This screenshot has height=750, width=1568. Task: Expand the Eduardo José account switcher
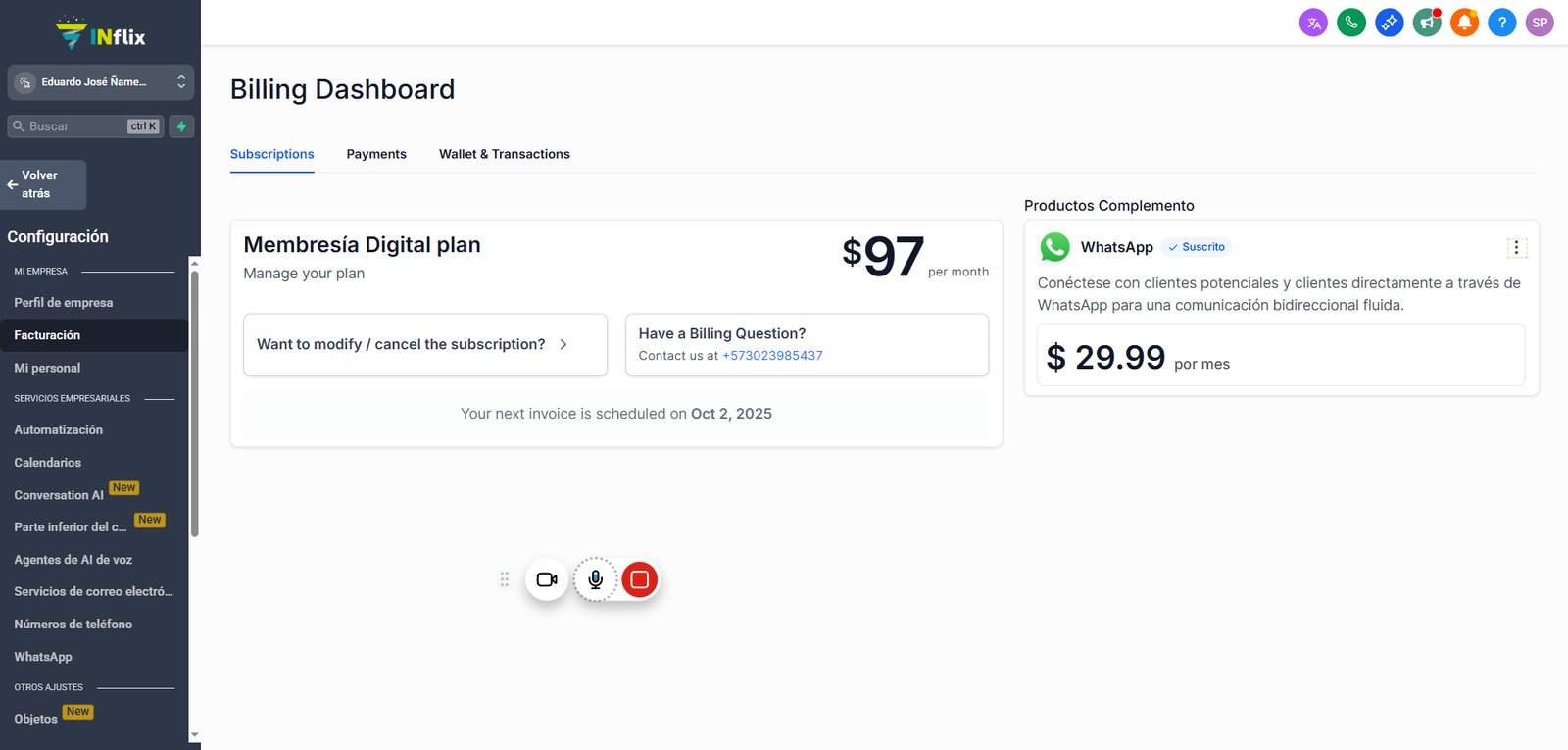click(100, 82)
